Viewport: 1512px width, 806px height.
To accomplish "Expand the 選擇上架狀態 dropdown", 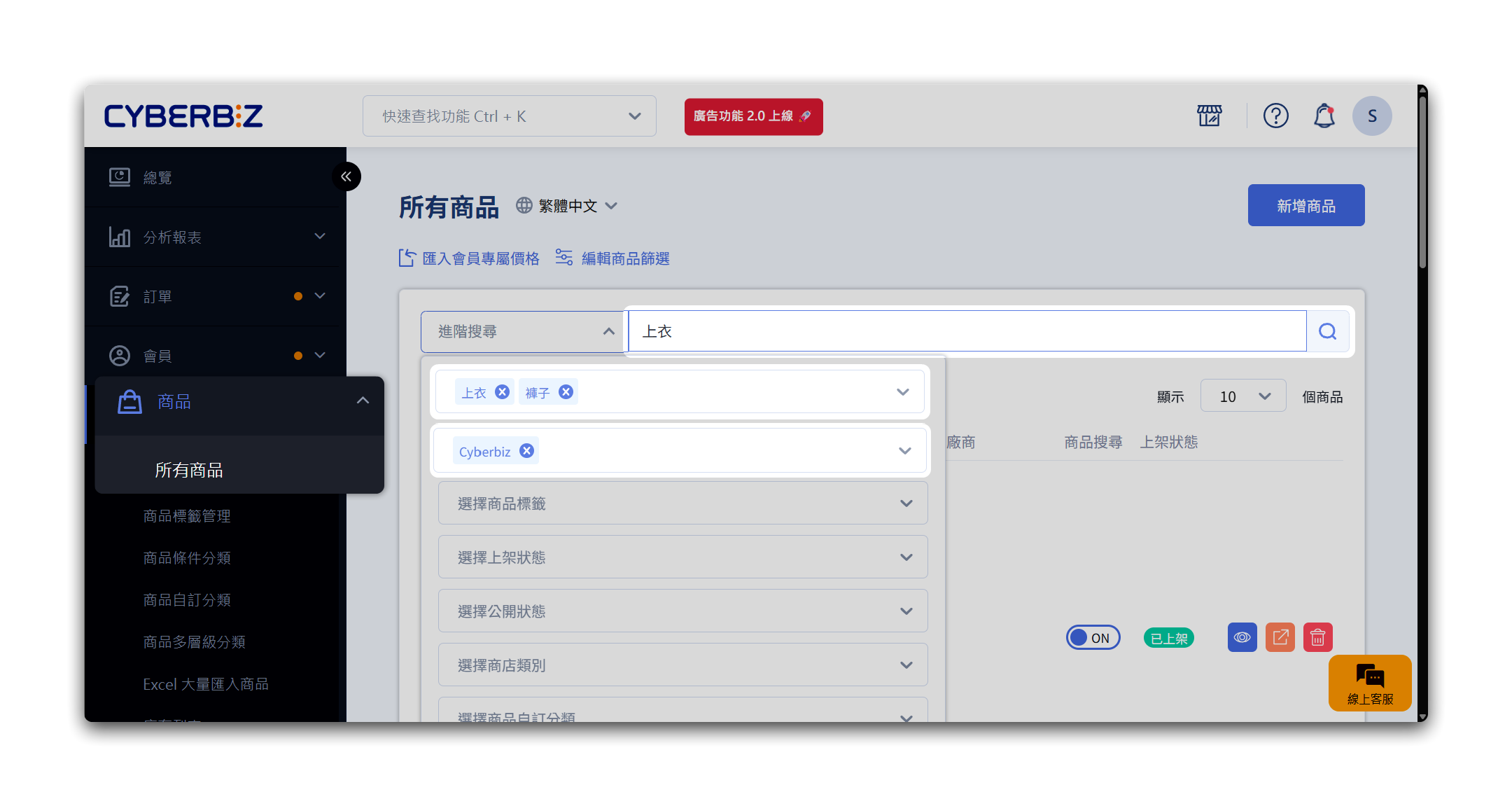I will pos(682,557).
